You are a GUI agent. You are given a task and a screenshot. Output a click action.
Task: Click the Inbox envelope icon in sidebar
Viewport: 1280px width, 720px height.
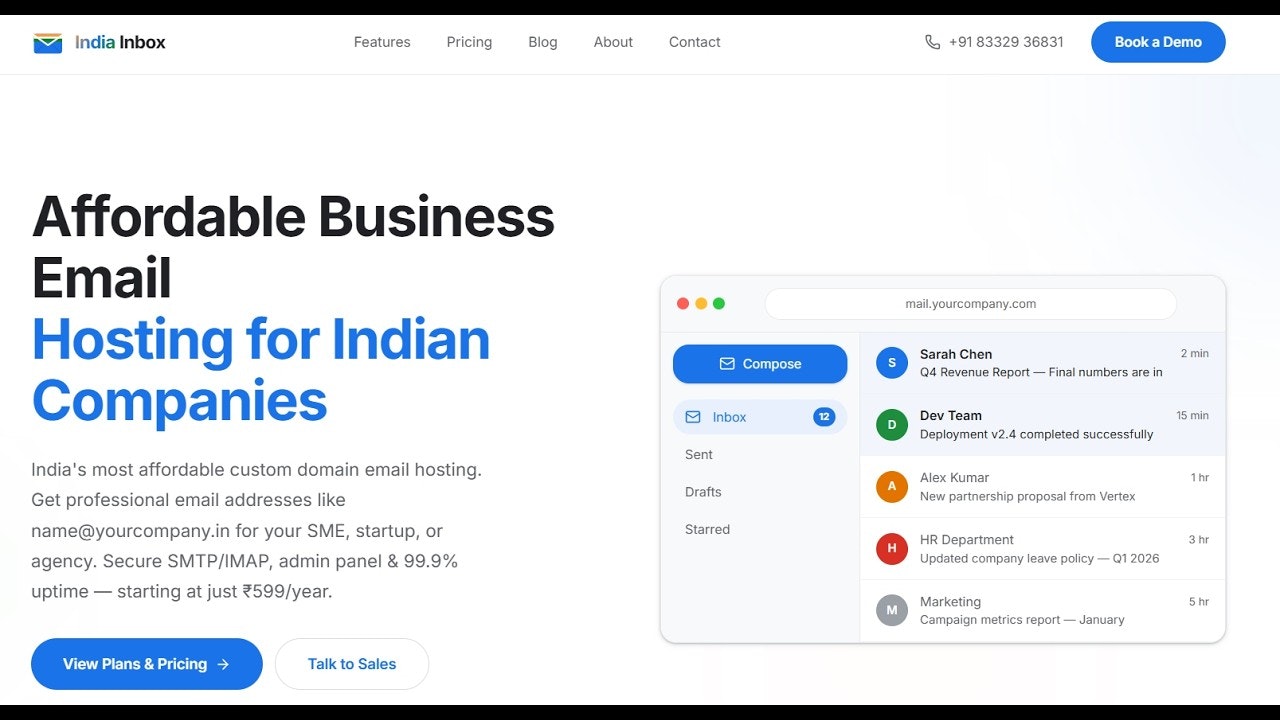(693, 417)
